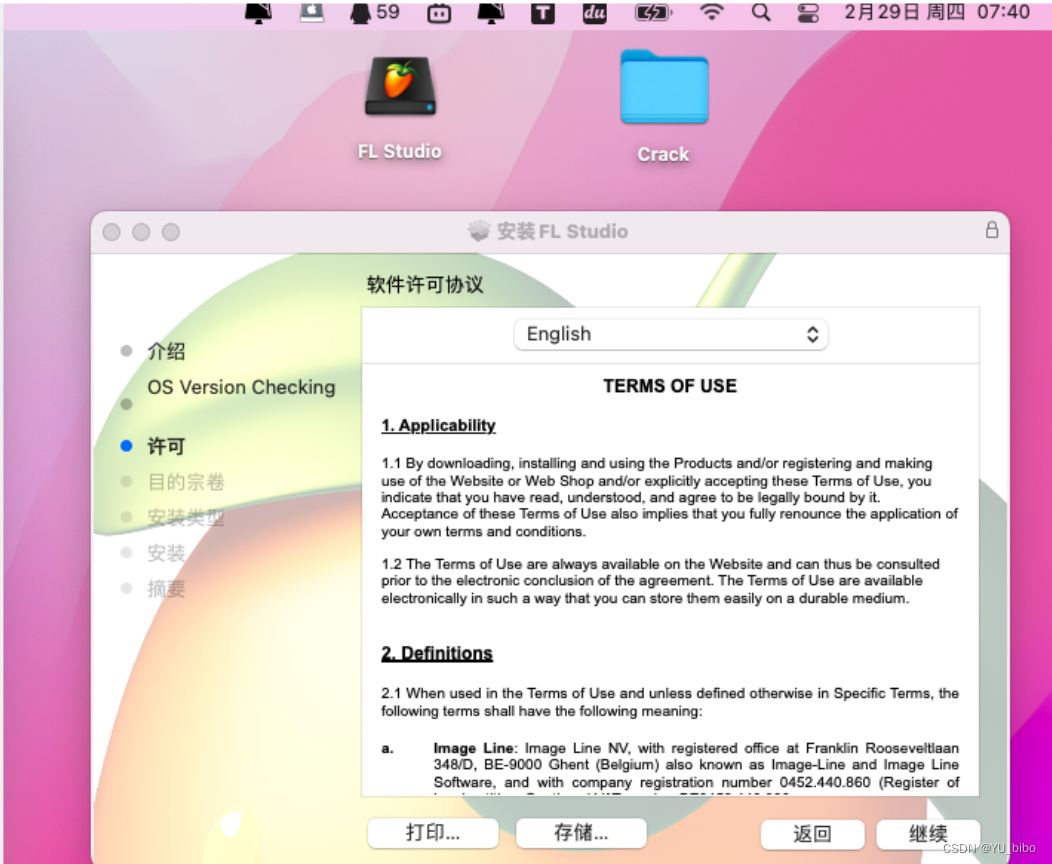Select the FL Studio disk icon on desktop
This screenshot has height=864, width=1052.
(400, 87)
